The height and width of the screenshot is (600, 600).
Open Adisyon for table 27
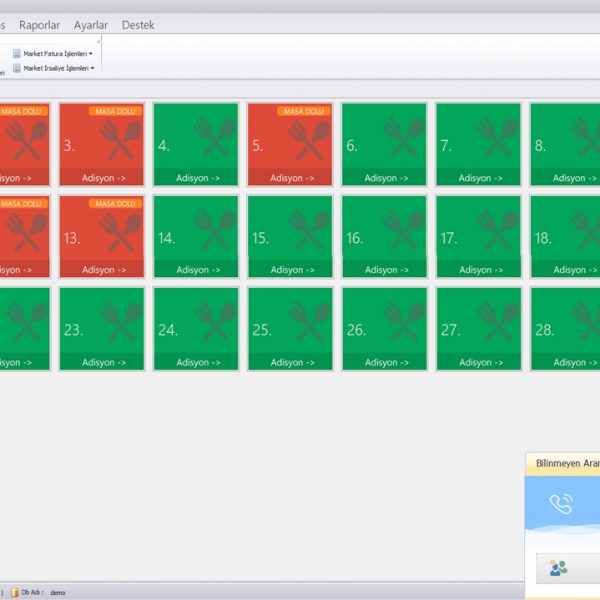479,362
